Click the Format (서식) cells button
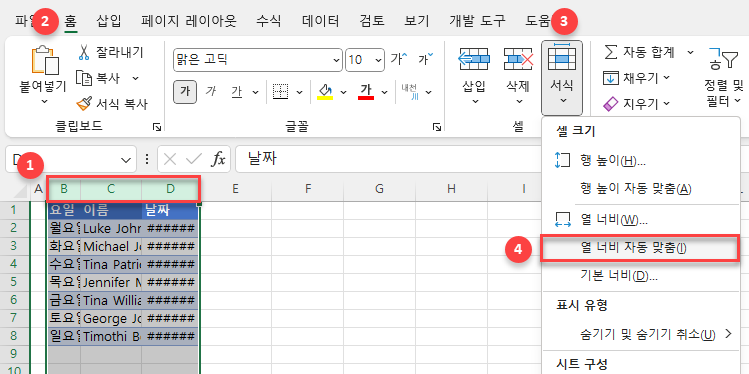The image size is (749, 374). pyautogui.click(x=562, y=78)
